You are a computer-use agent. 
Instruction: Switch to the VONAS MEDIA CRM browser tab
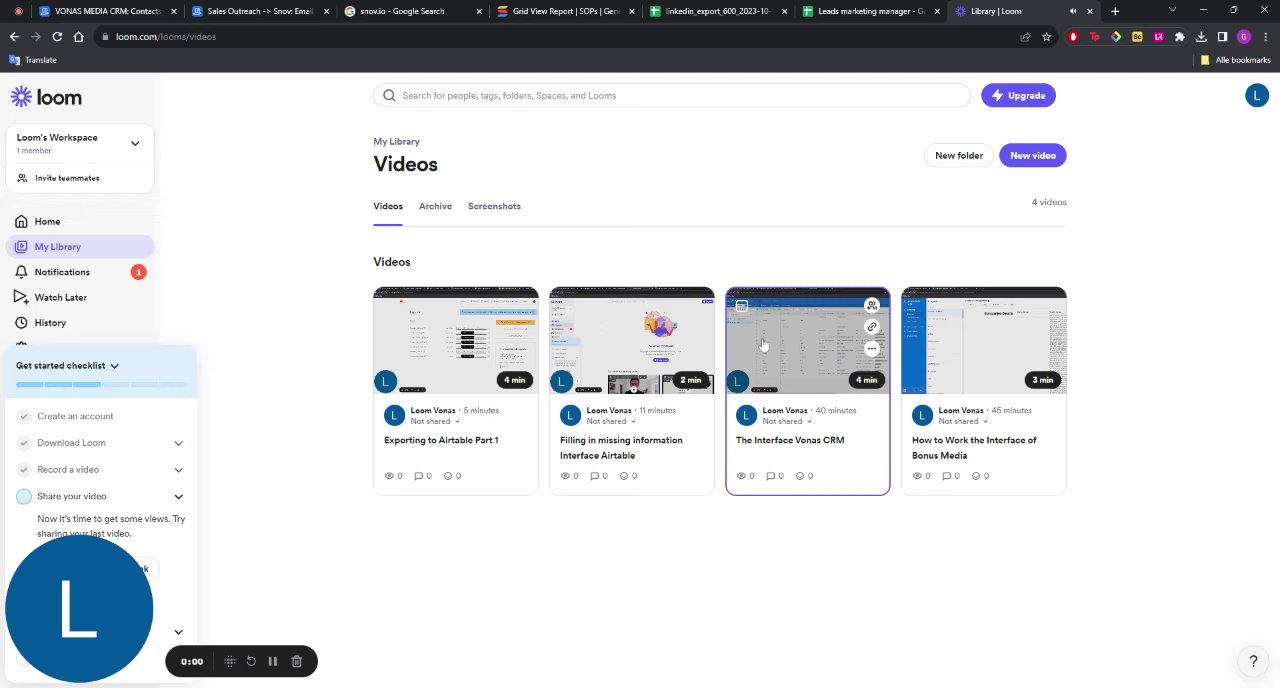(x=108, y=11)
